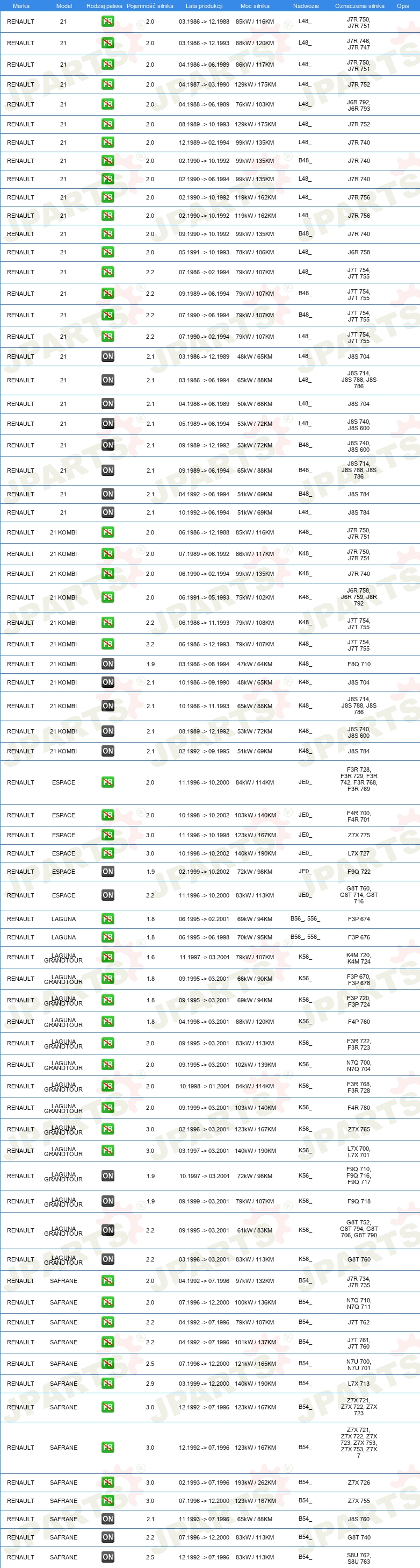Click the diesel ON icon in the G8T 740 row
420x1568 pixels.
point(107,1537)
